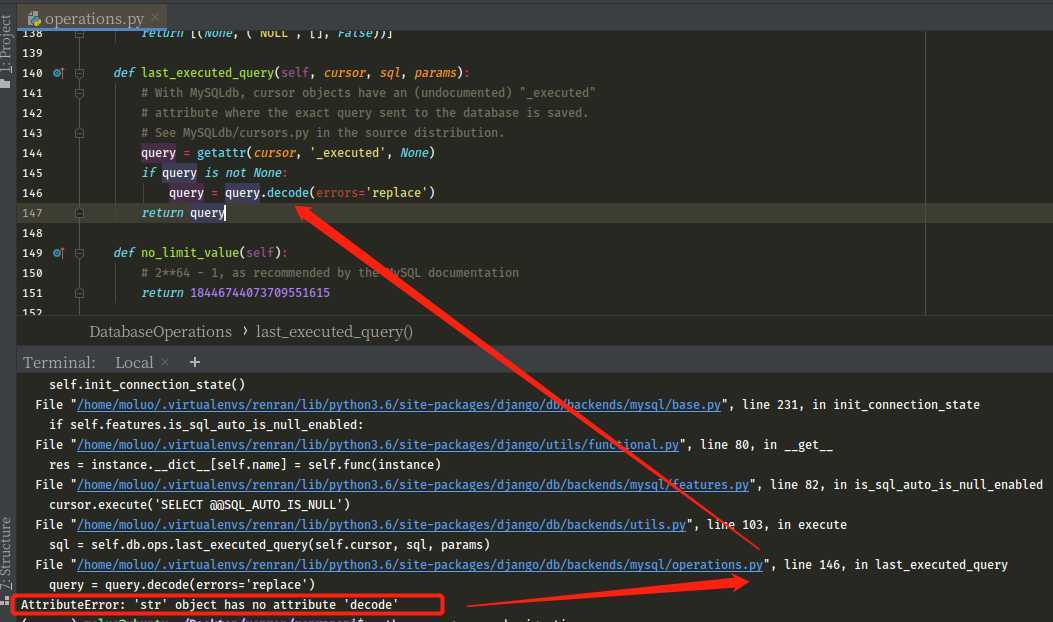The width and height of the screenshot is (1053, 622).
Task: Click the Python file icon on operations.py tab
Action: pyautogui.click(x=34, y=18)
